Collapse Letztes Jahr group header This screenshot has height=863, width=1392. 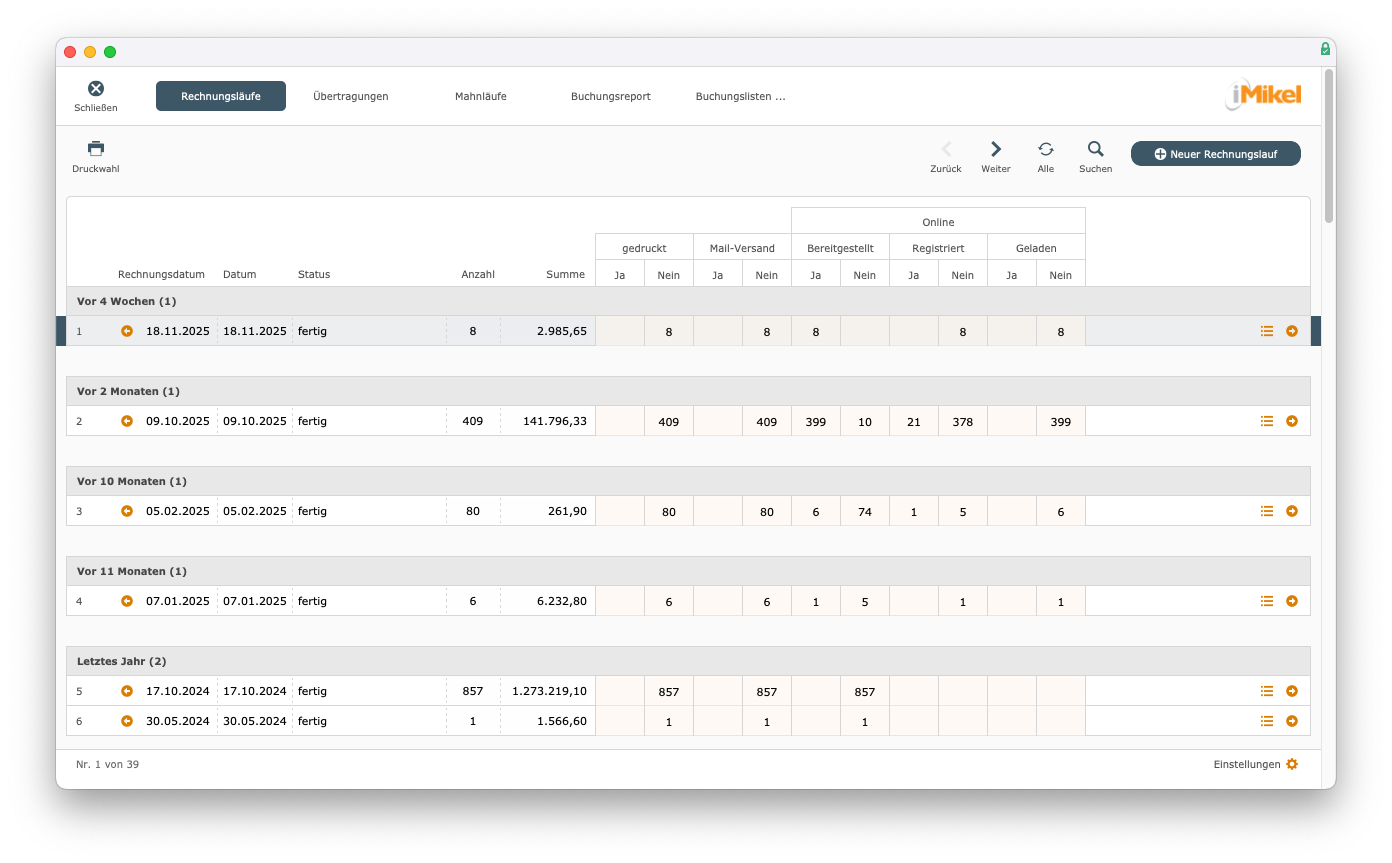tap(121, 661)
